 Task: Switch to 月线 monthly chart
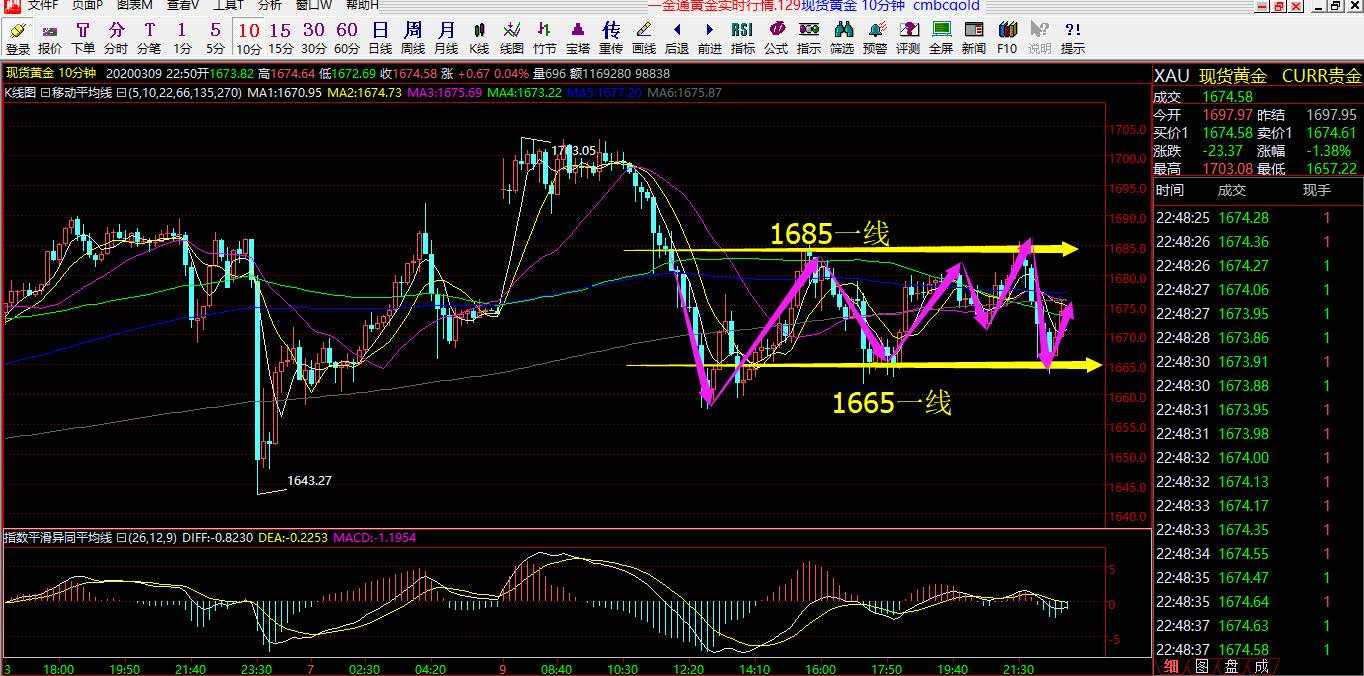[446, 38]
